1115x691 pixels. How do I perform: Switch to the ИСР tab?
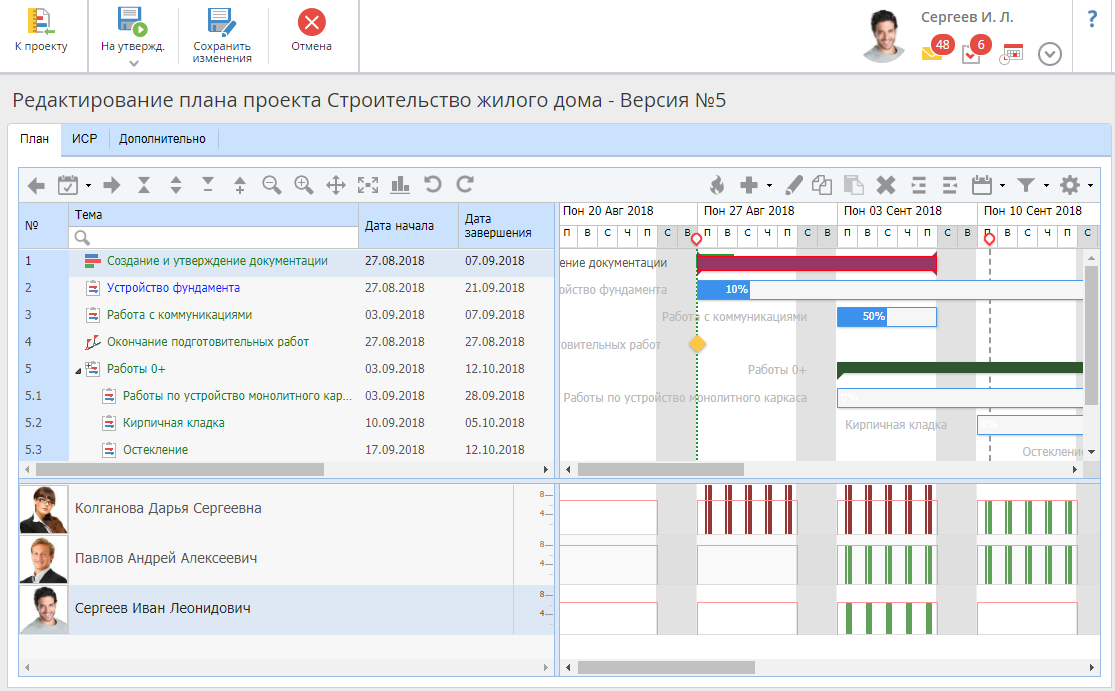coord(84,139)
